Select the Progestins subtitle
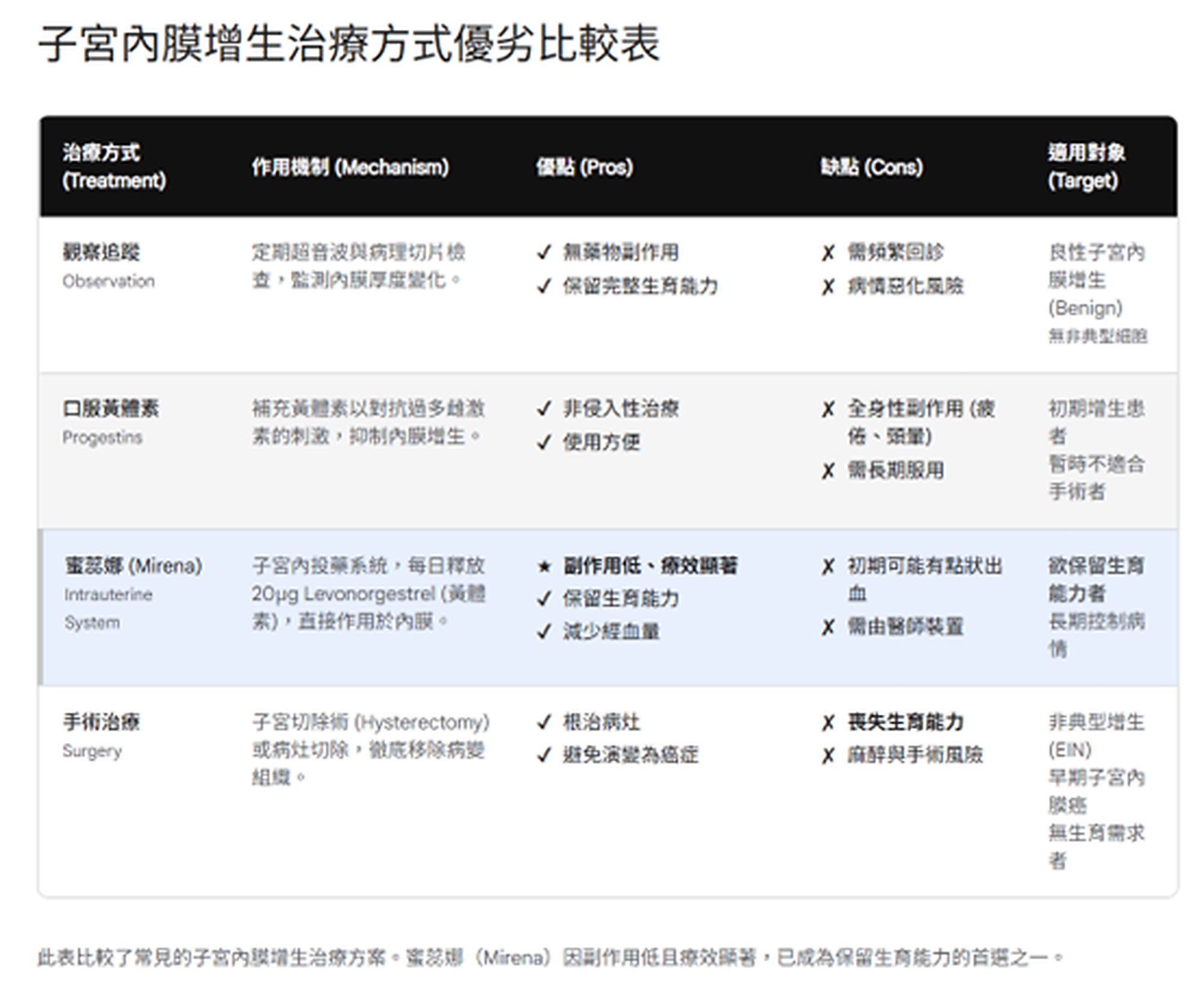This screenshot has width=1204, height=987. point(102,437)
